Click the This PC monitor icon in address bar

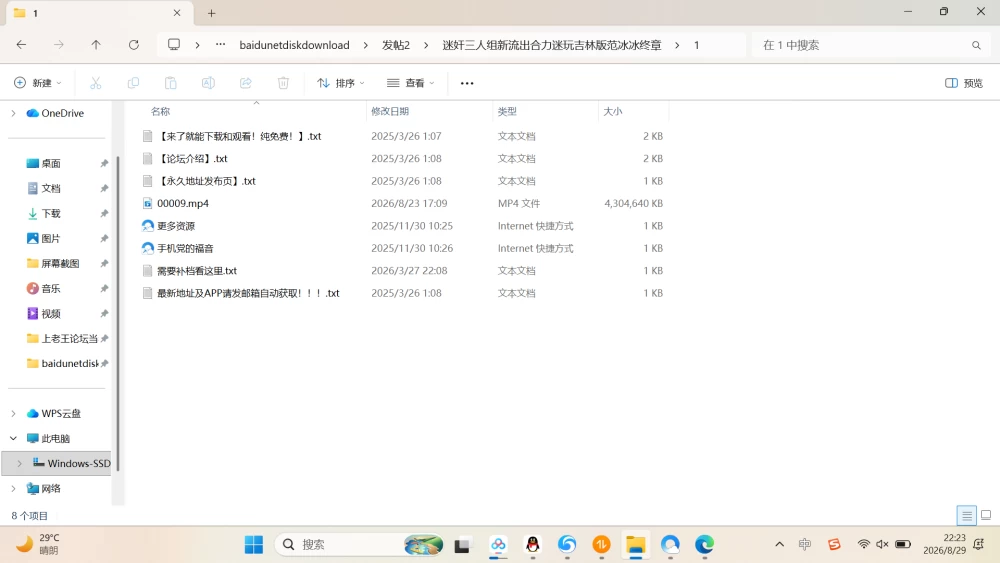[x=173, y=45]
